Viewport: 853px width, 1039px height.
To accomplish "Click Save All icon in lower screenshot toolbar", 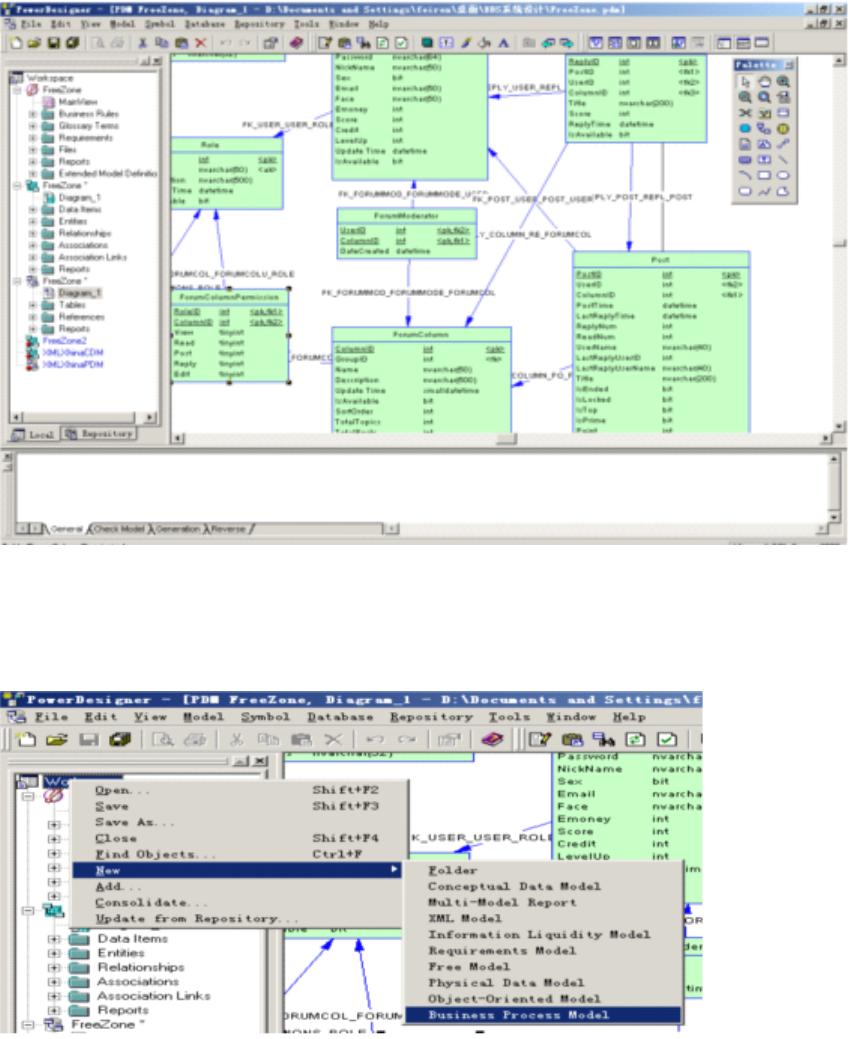I will tap(119, 739).
